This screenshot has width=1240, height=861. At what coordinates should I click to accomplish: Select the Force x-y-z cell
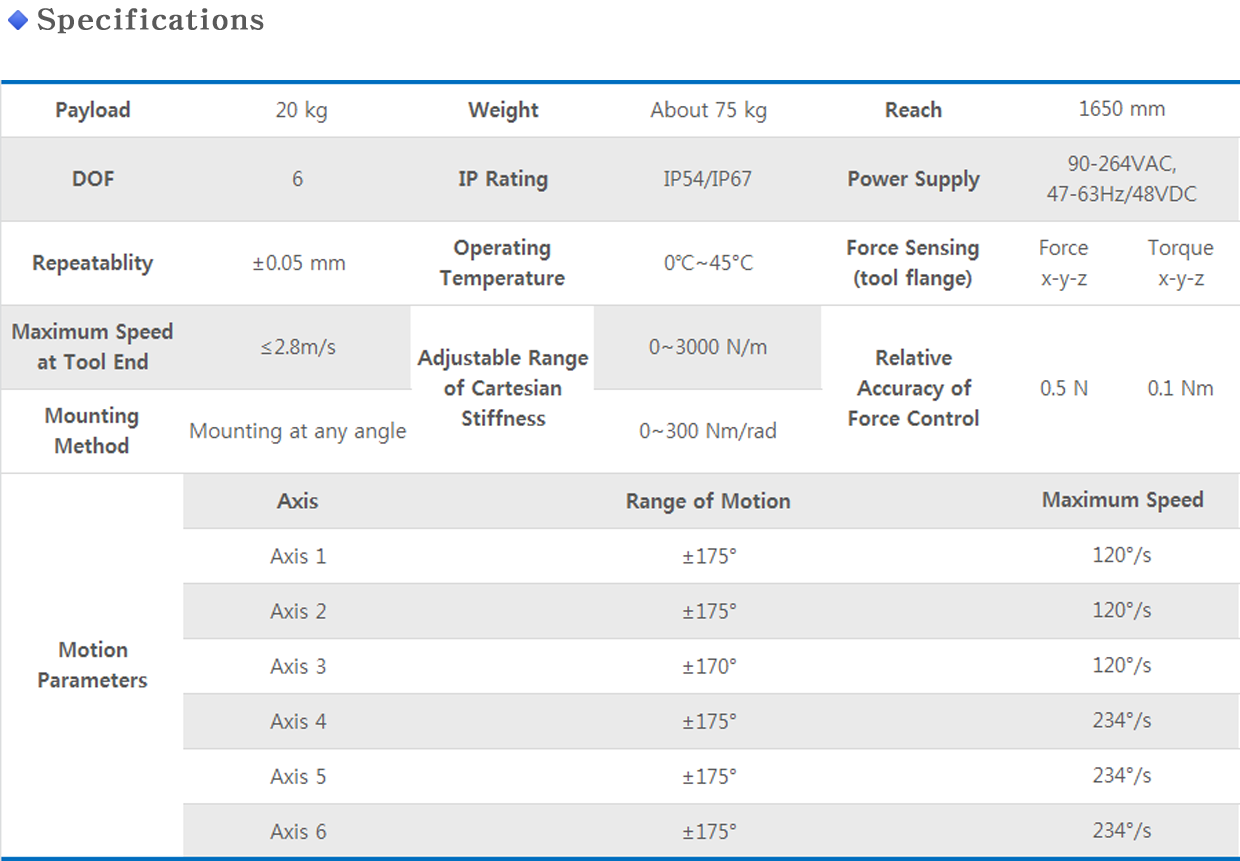pos(1063,263)
